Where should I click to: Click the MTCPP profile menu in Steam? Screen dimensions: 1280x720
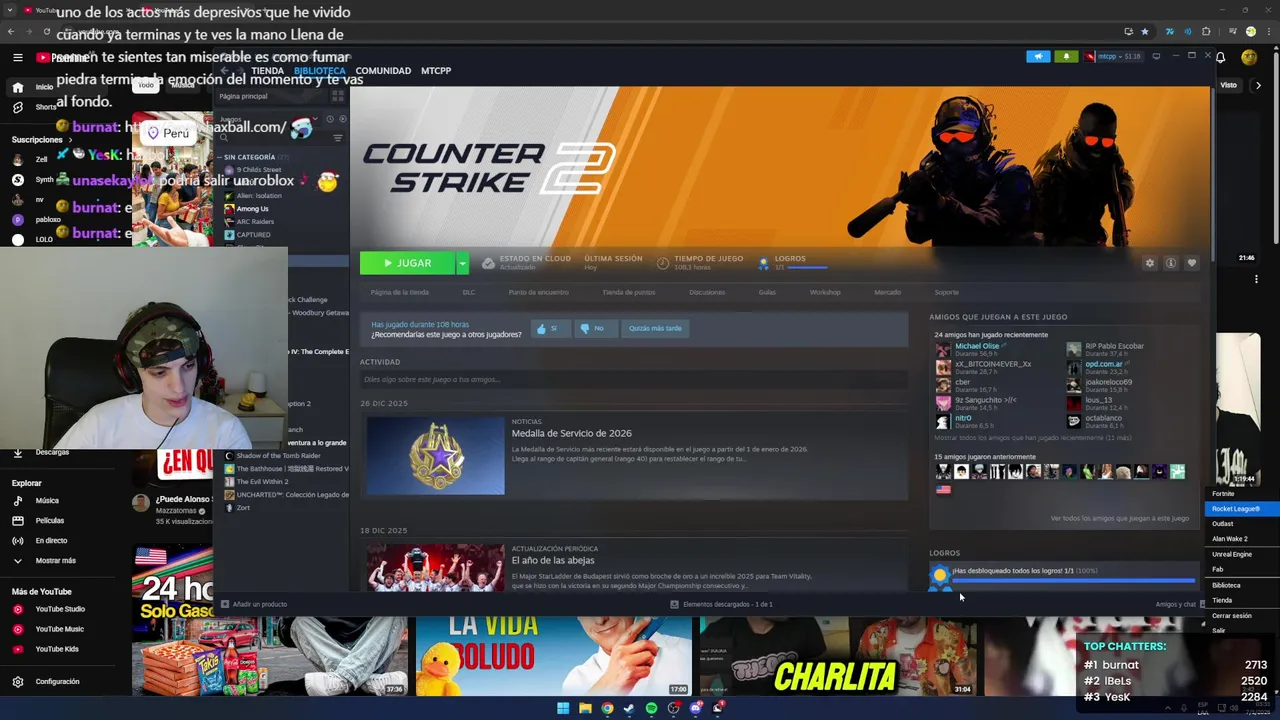(436, 71)
